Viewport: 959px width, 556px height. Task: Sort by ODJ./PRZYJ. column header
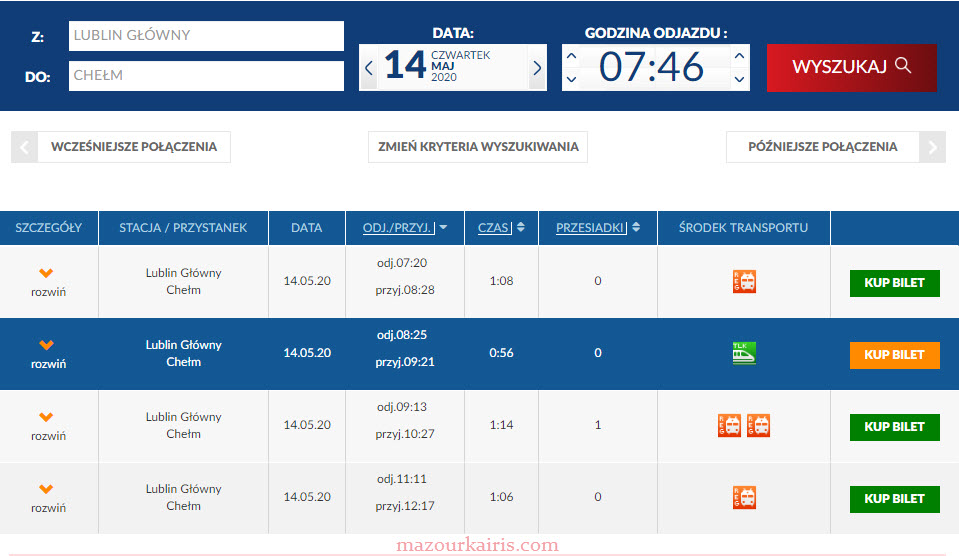pyautogui.click(x=405, y=228)
